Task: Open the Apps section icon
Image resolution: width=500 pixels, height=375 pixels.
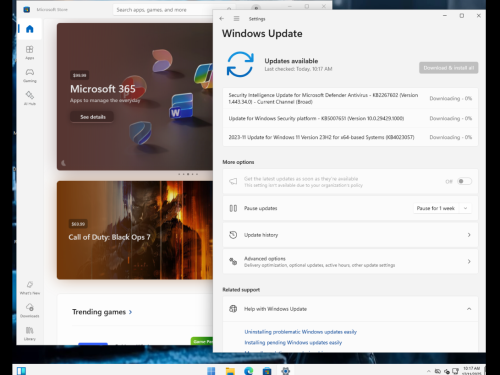Action: pyautogui.click(x=30, y=52)
